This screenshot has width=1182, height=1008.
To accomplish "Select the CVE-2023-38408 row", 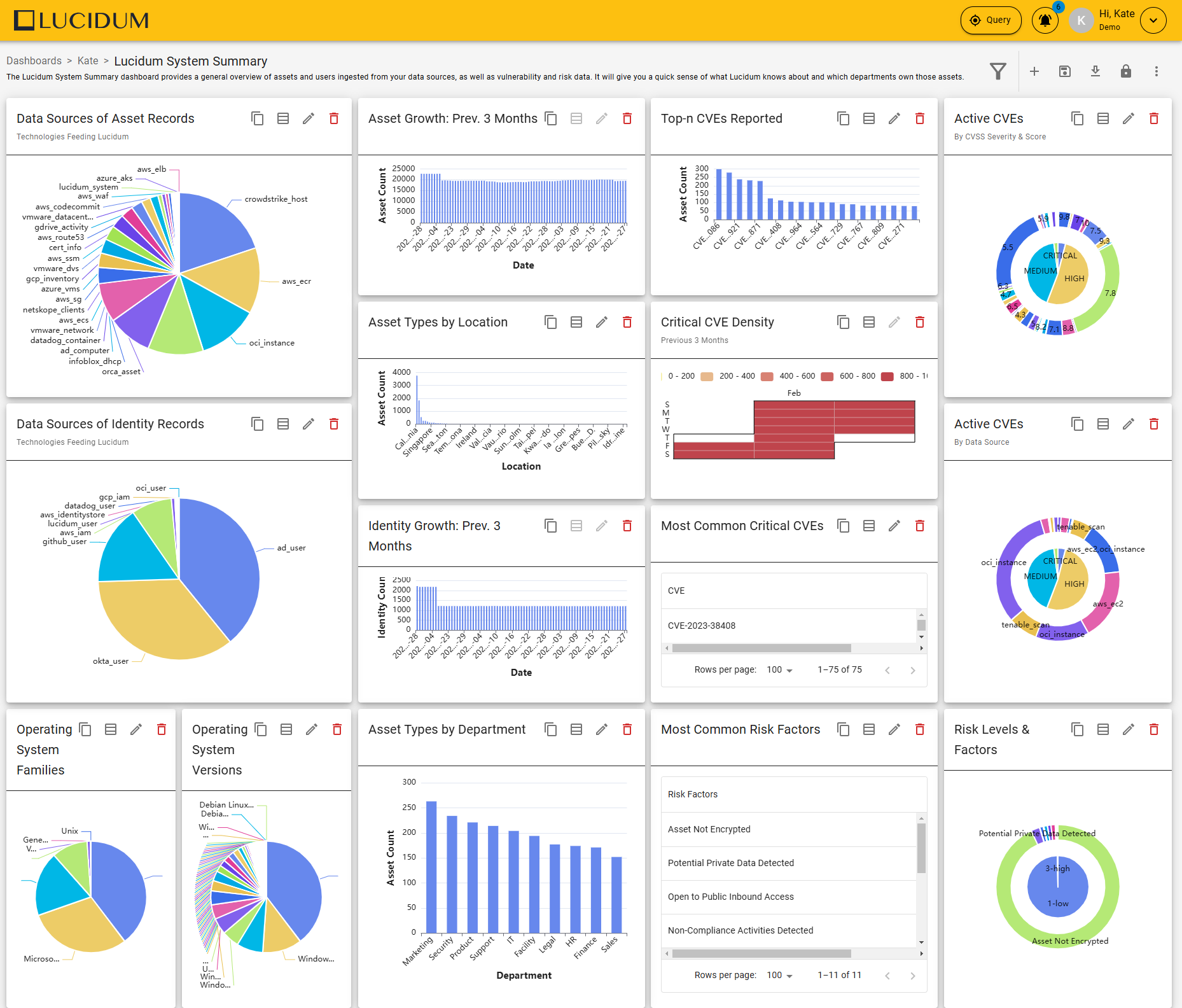I will point(789,626).
